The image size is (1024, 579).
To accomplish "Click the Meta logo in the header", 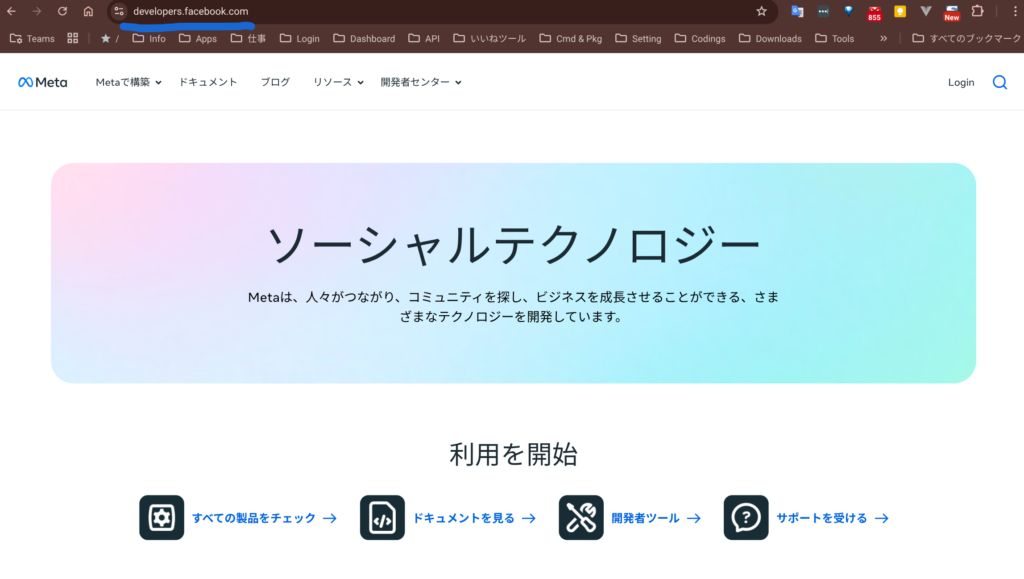I will click(x=42, y=82).
